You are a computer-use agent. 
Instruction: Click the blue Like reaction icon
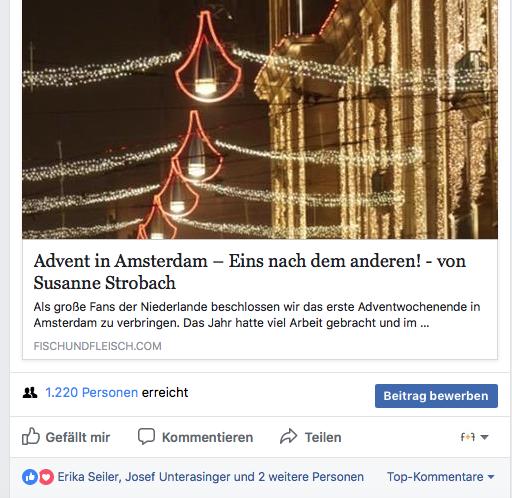click(30, 477)
